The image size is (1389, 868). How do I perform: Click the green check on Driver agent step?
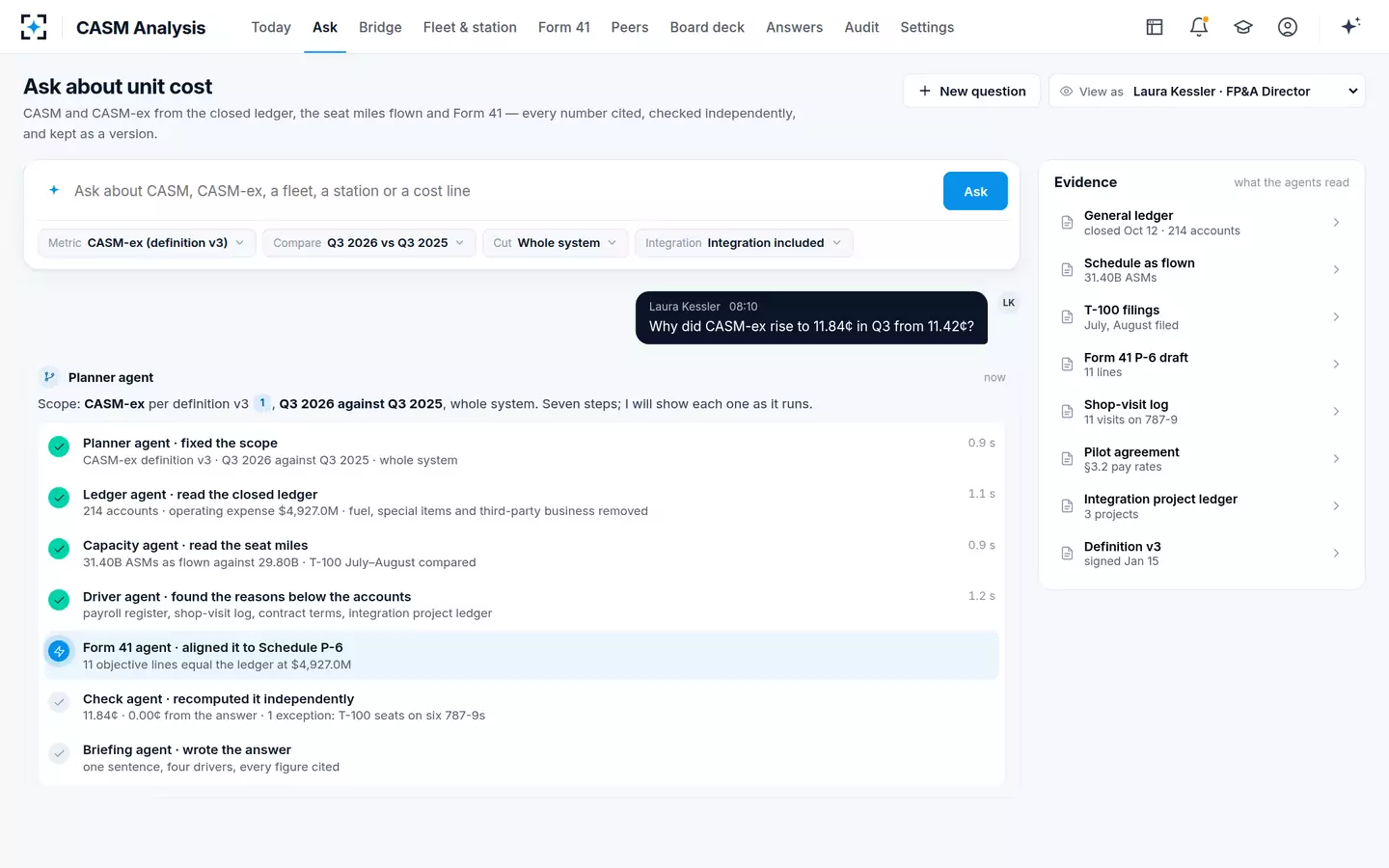59,600
